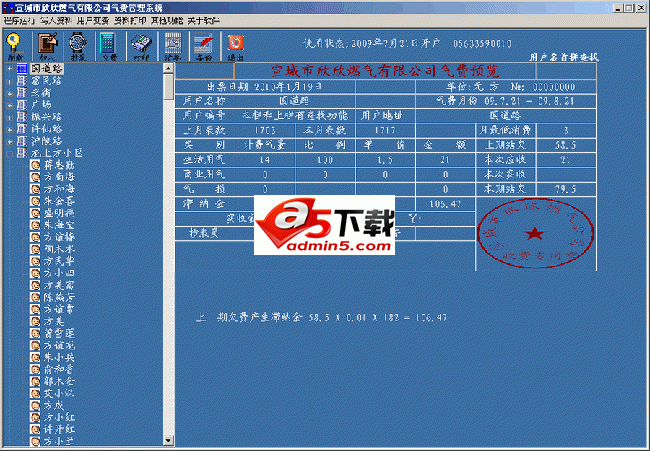Click the 滞纳金 amount 105.47
This screenshot has height=451, width=650.
coord(445,204)
